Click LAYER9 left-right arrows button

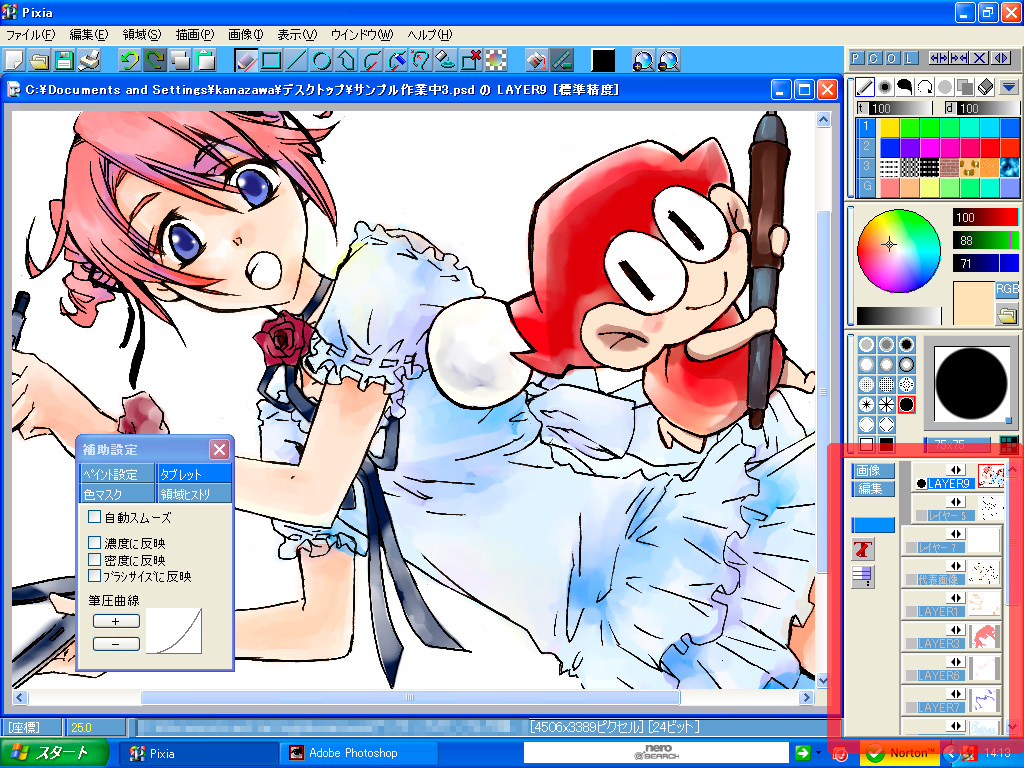pyautogui.click(x=956, y=470)
